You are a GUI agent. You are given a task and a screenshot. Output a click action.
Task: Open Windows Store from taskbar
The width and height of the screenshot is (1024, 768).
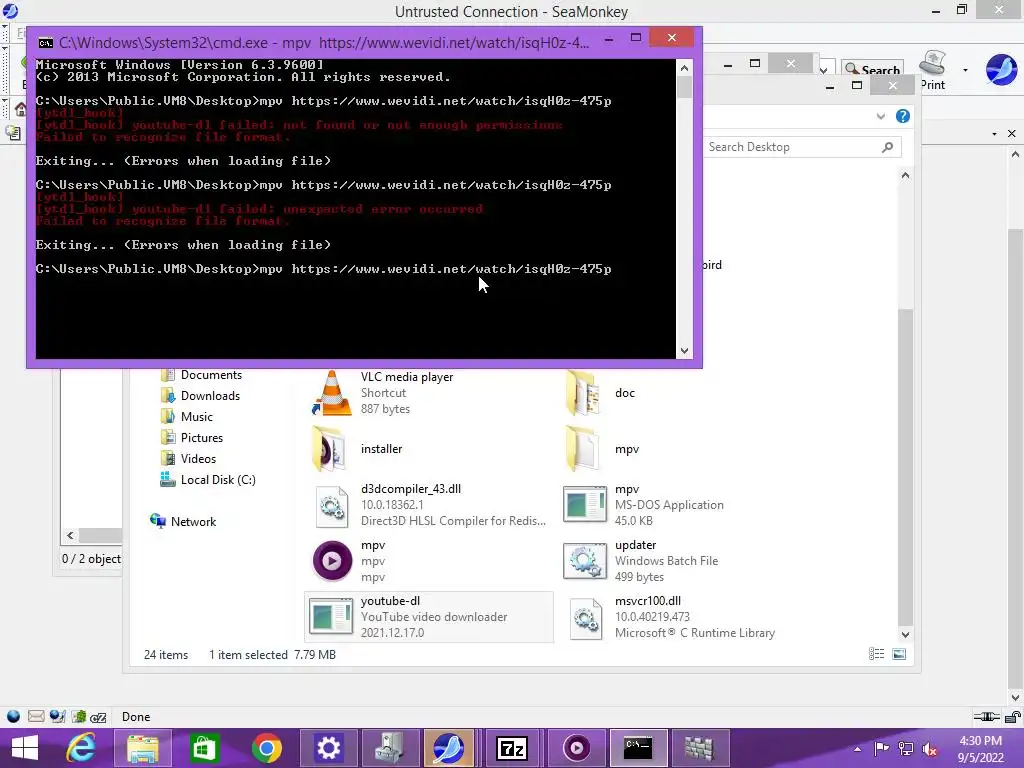pos(204,748)
